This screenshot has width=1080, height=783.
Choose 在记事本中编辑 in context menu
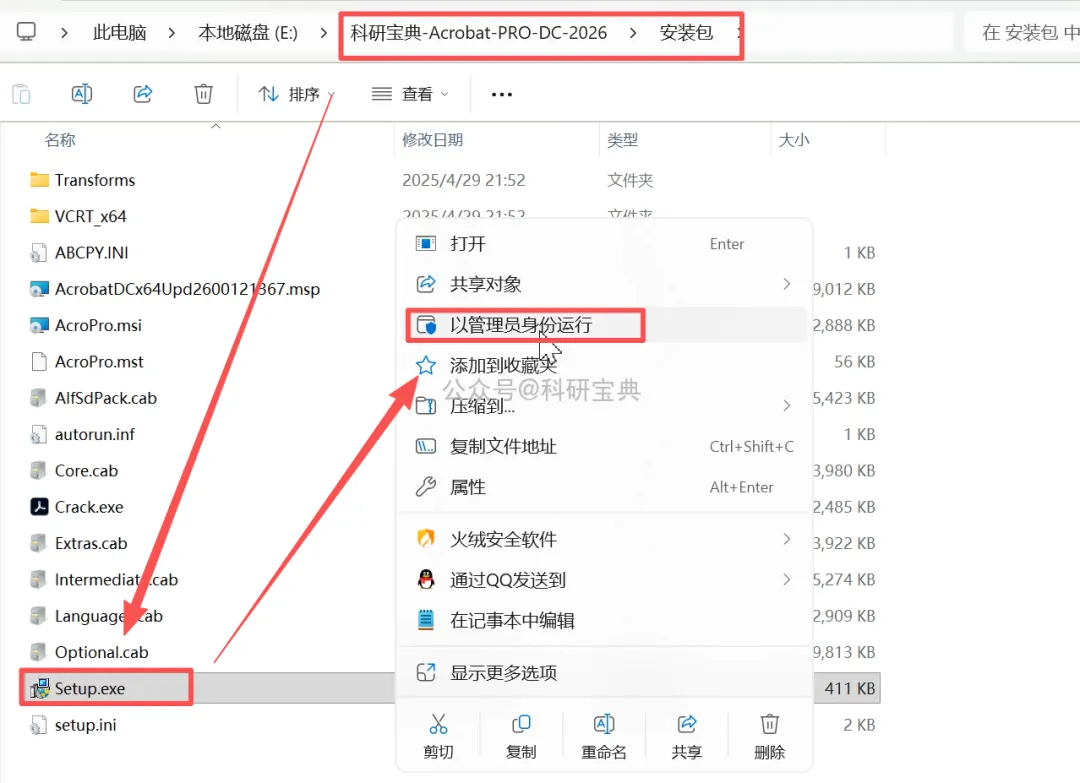[x=604, y=620]
